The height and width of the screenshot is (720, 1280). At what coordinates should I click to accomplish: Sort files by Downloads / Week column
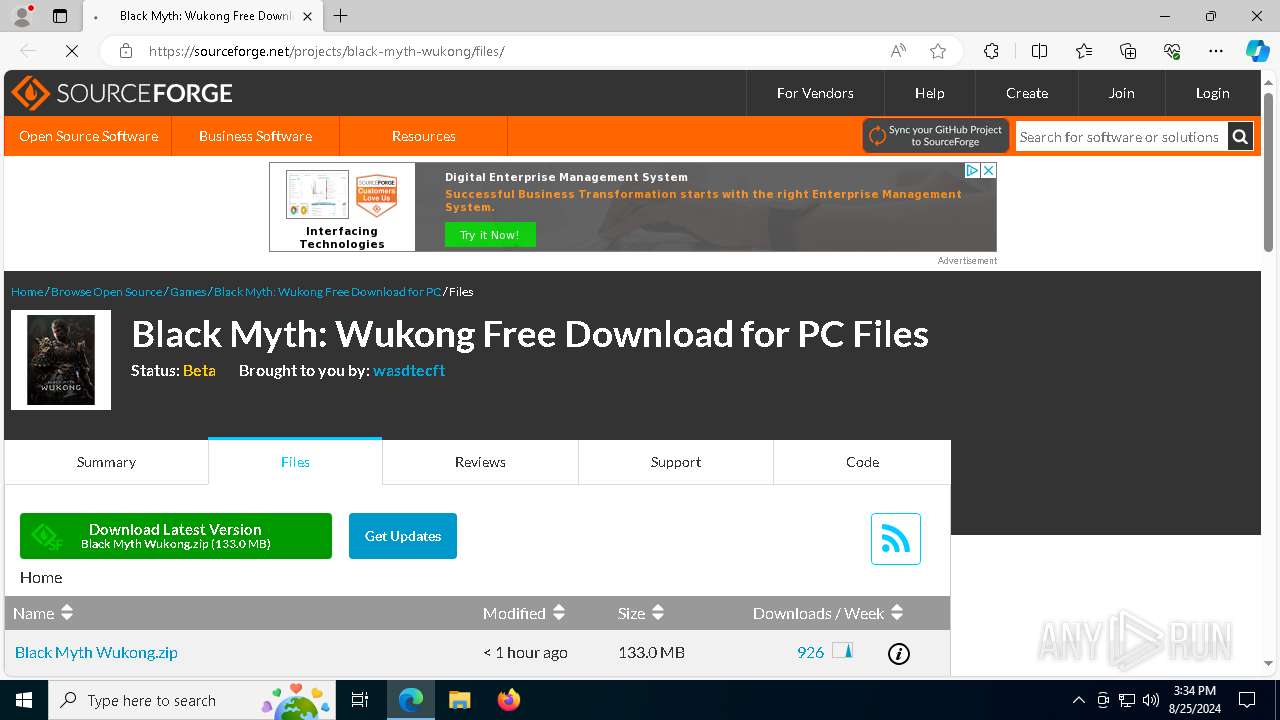pyautogui.click(x=828, y=613)
